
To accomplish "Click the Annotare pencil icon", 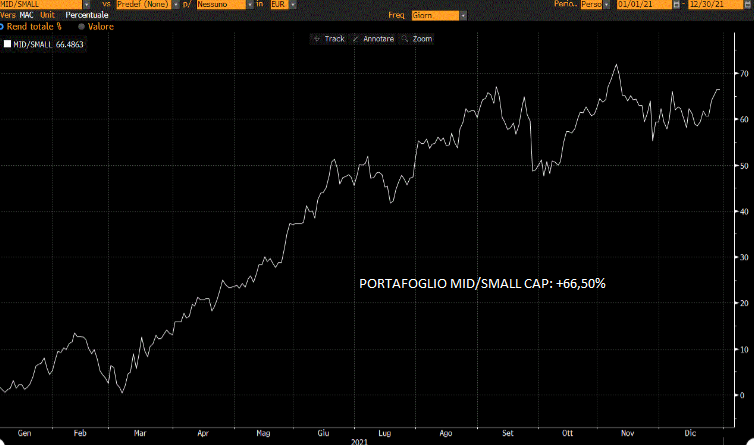I will click(356, 39).
